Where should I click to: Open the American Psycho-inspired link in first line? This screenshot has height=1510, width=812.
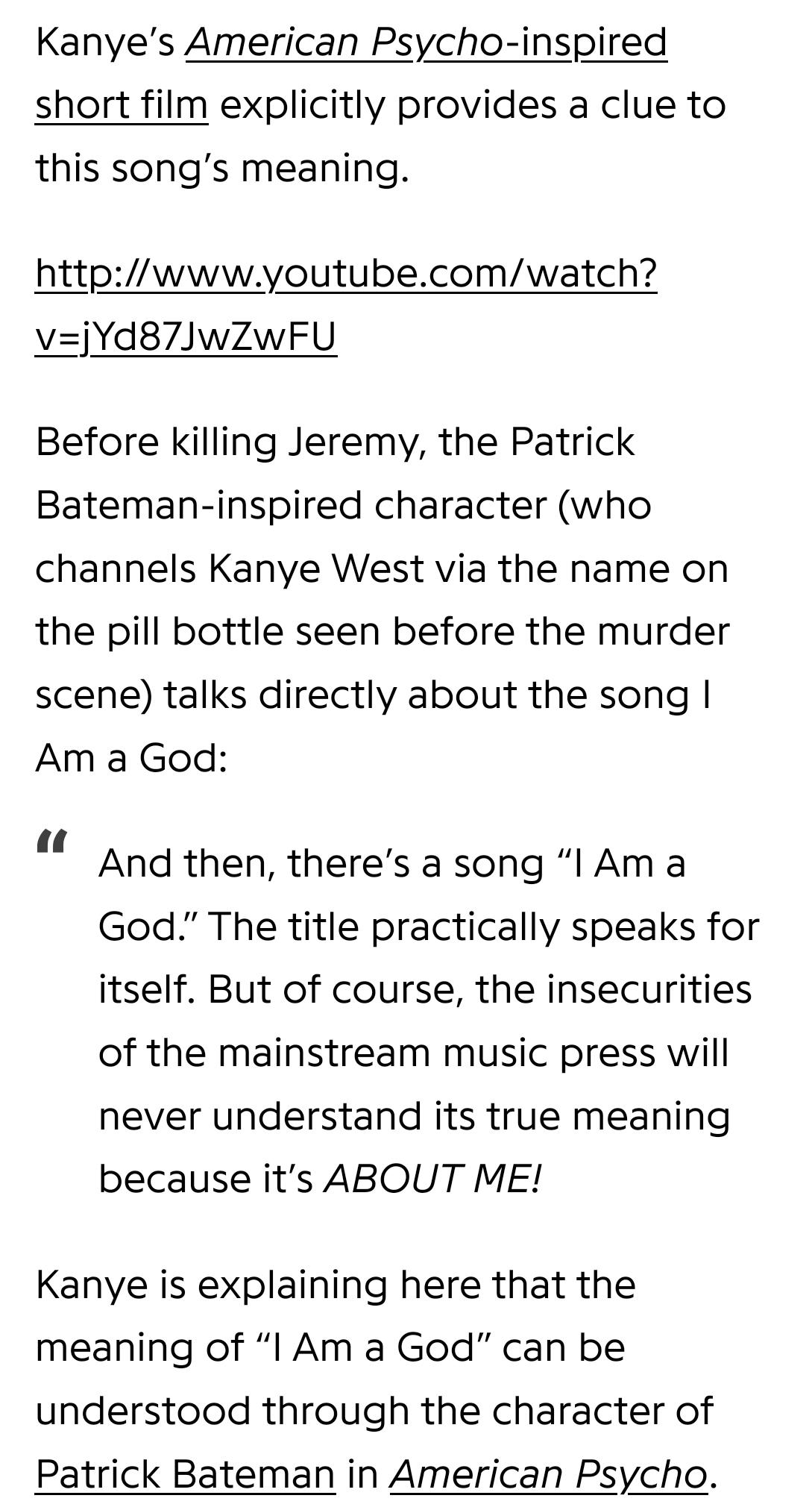click(426, 42)
